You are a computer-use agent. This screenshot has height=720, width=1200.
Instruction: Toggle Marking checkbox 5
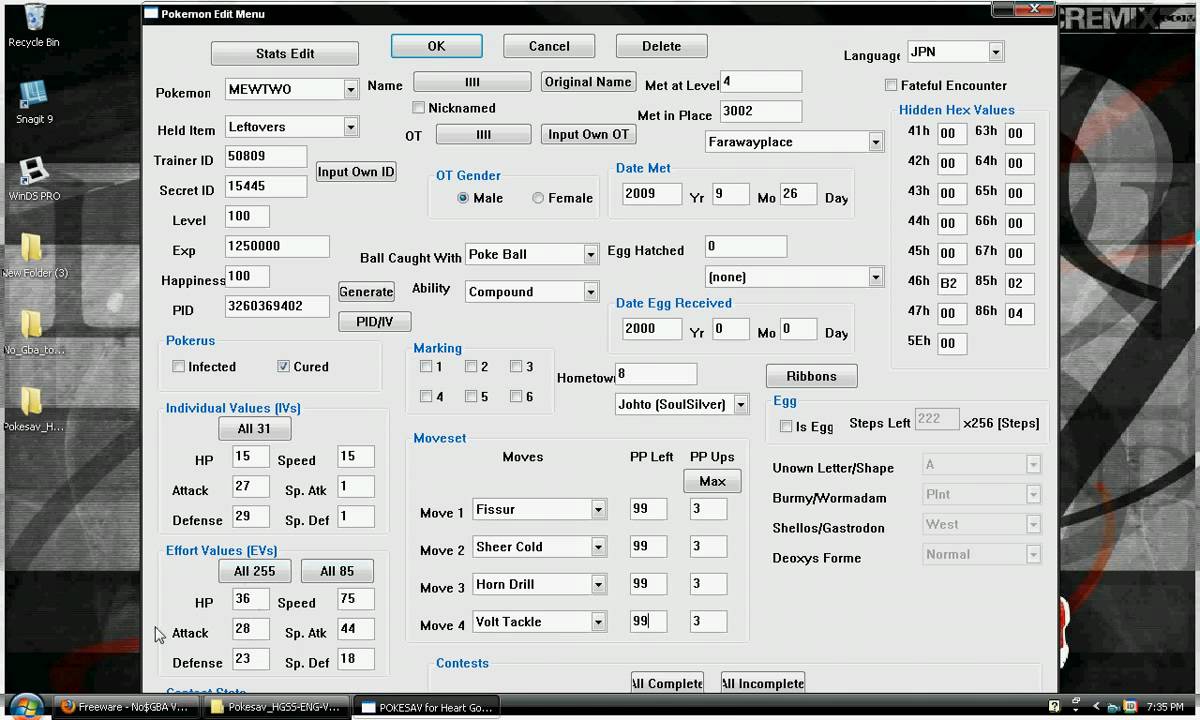pos(471,396)
